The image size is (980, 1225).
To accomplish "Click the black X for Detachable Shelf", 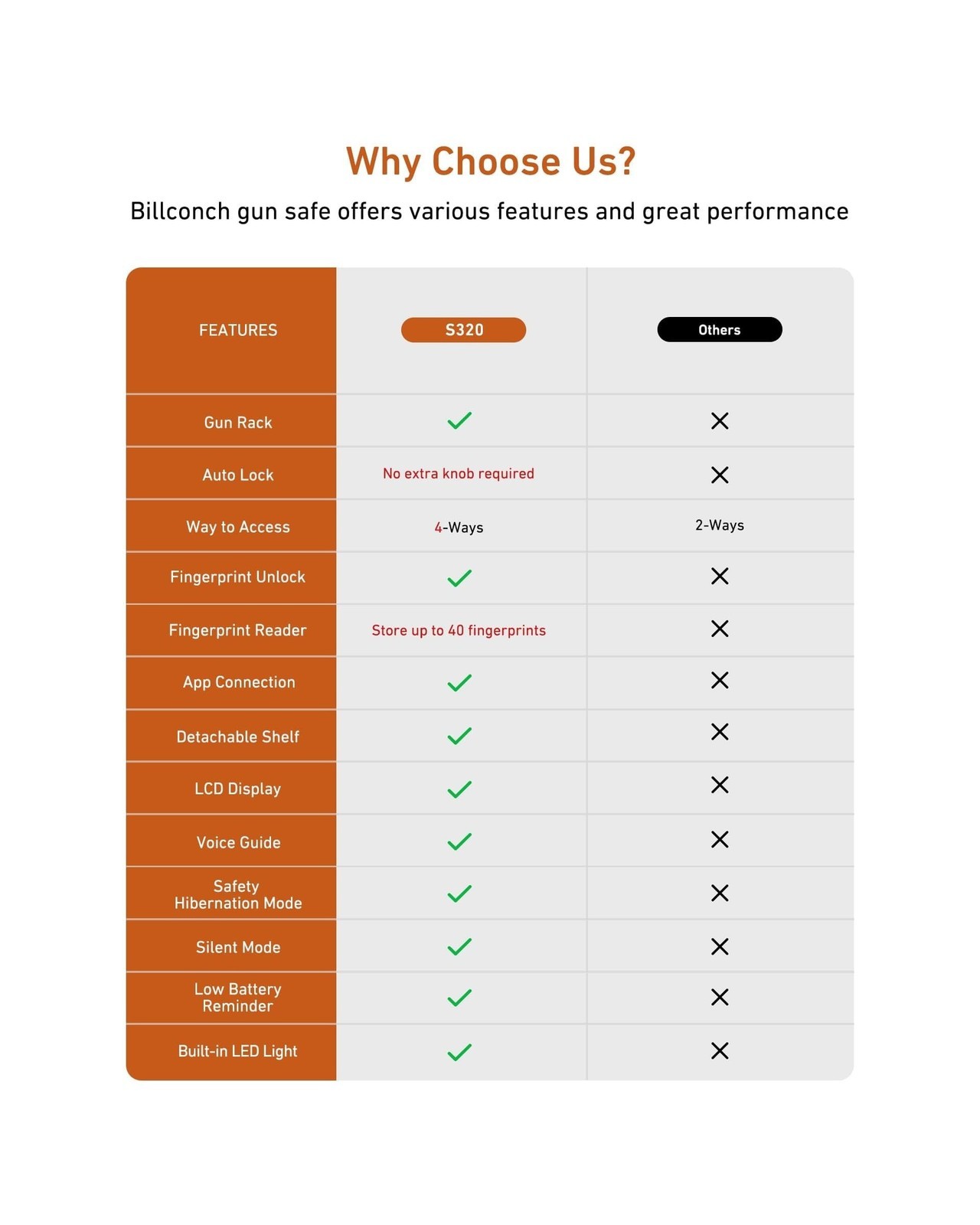I will 720,732.
